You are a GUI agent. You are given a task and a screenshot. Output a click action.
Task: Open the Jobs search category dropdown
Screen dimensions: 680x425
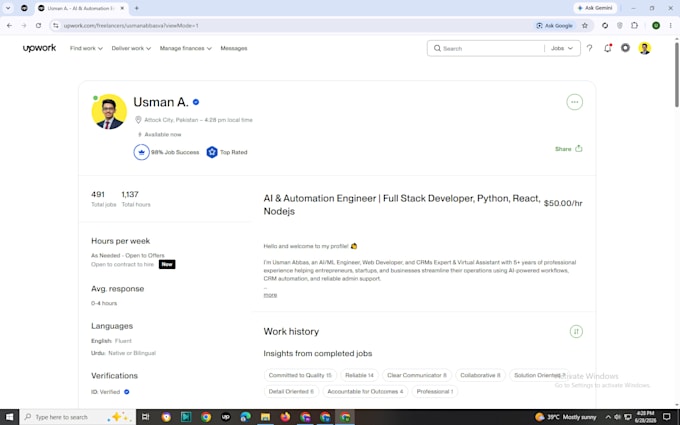coord(562,48)
